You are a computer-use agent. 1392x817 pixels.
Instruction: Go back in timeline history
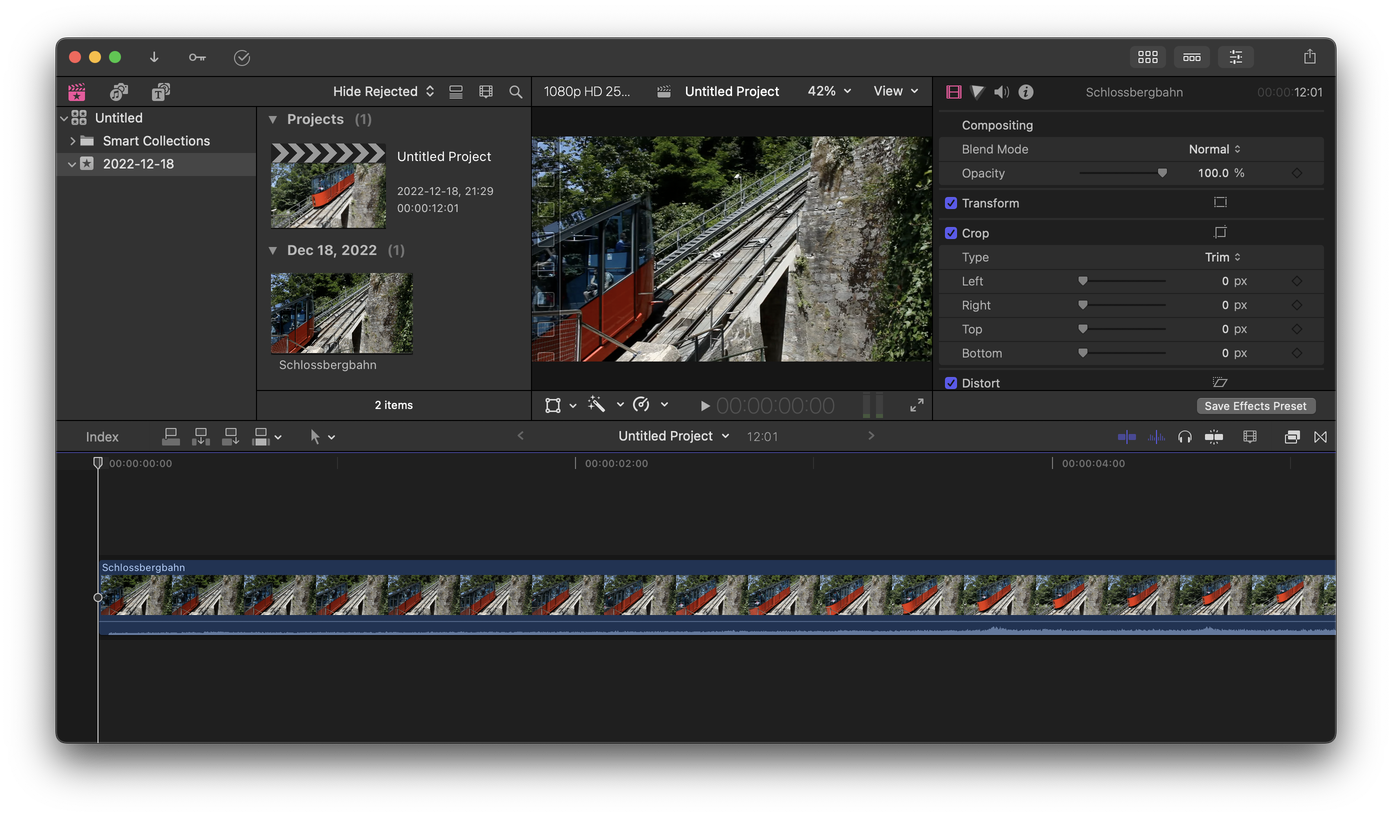(x=520, y=436)
